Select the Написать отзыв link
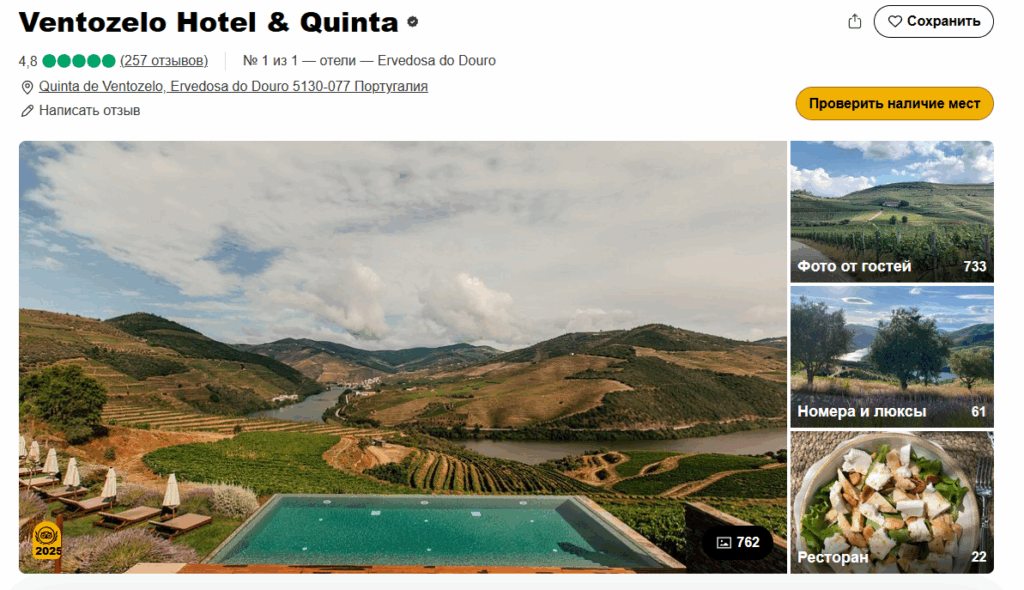Image resolution: width=1024 pixels, height=590 pixels. [89, 110]
